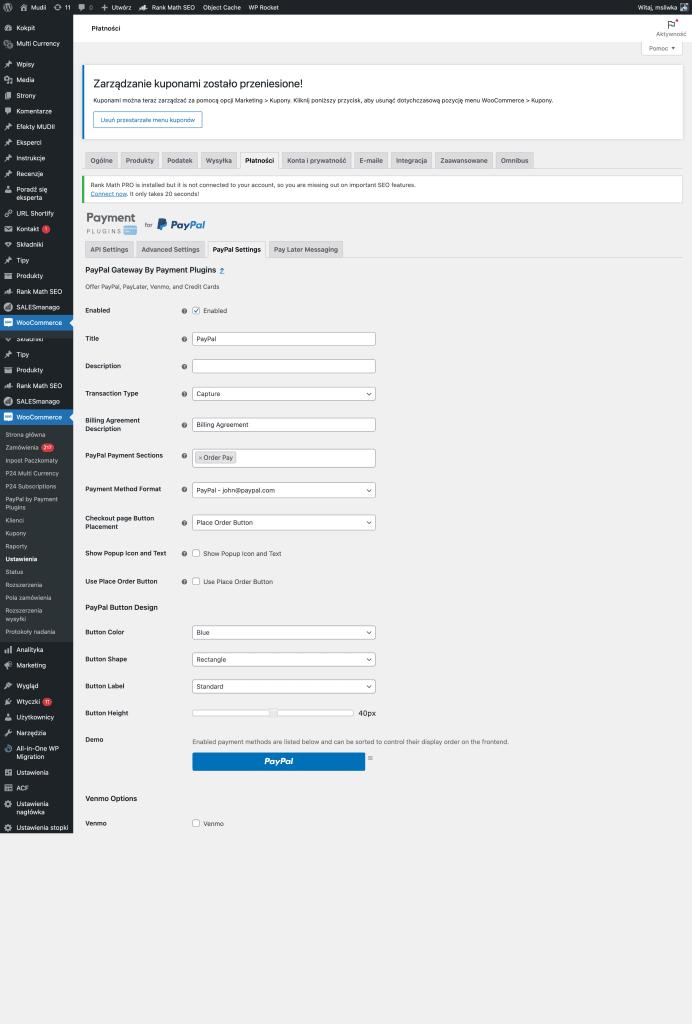Click help icon beside Title field
This screenshot has height=1024, width=692.
pos(184,339)
